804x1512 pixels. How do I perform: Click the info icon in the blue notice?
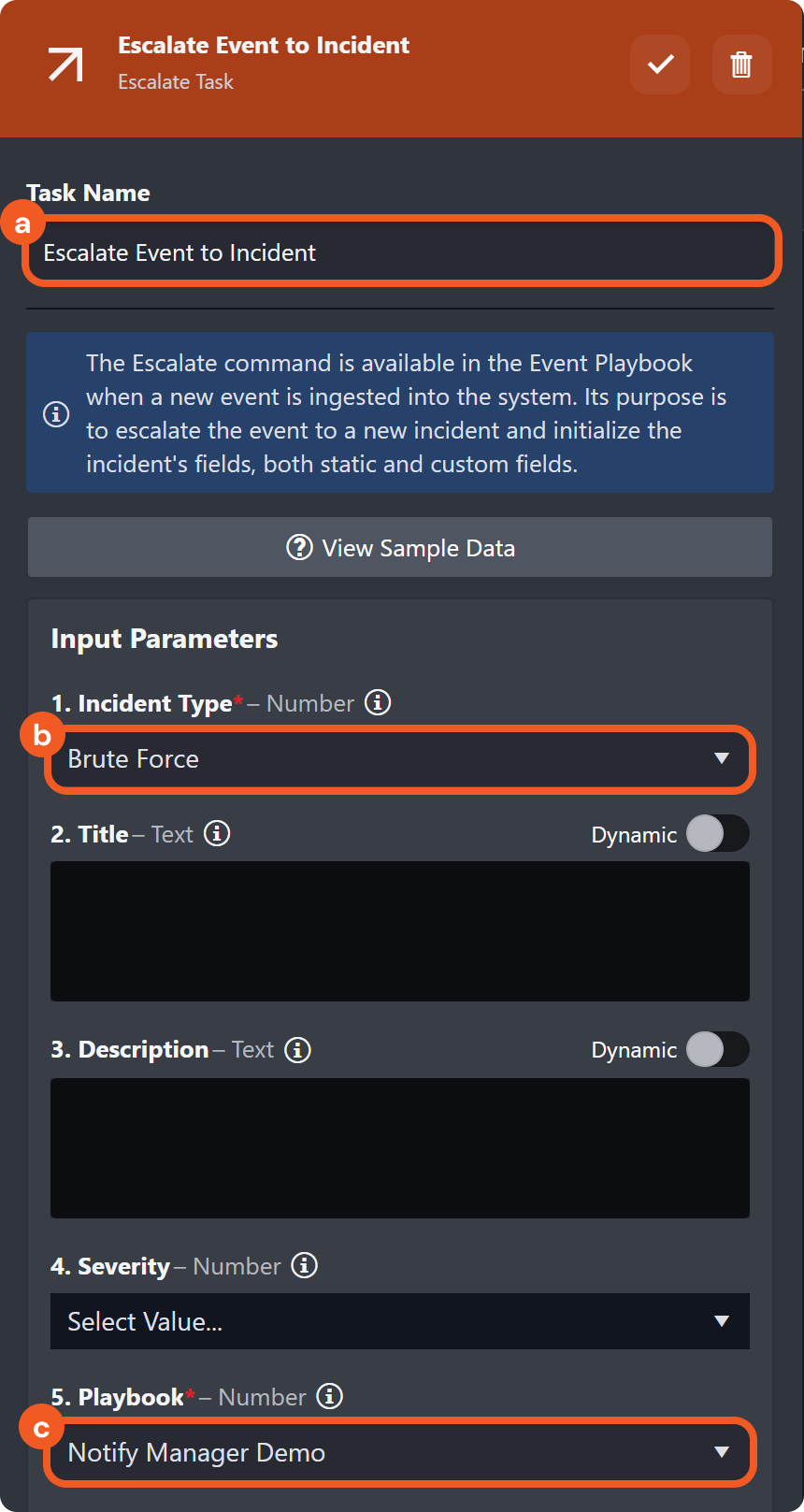click(56, 413)
